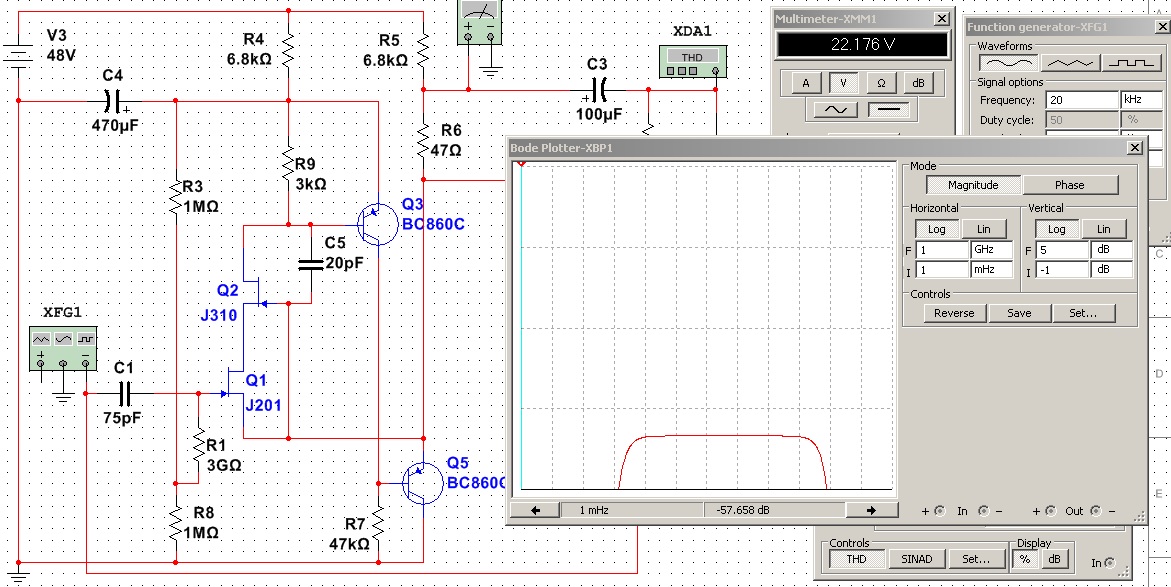Switch Bode Plotter to Phase mode

[x=1069, y=185]
